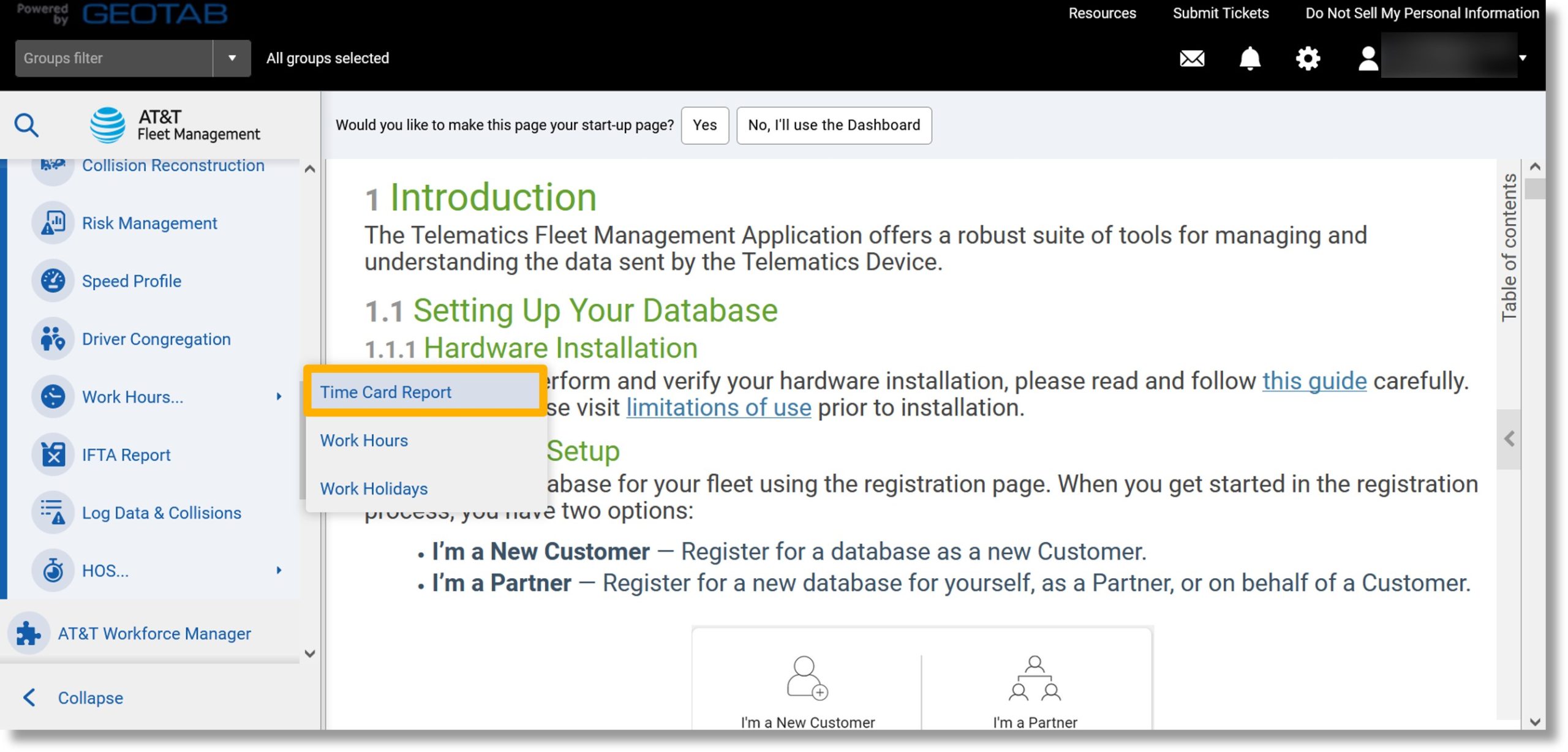Select Time Card Report from the submenu

point(424,392)
